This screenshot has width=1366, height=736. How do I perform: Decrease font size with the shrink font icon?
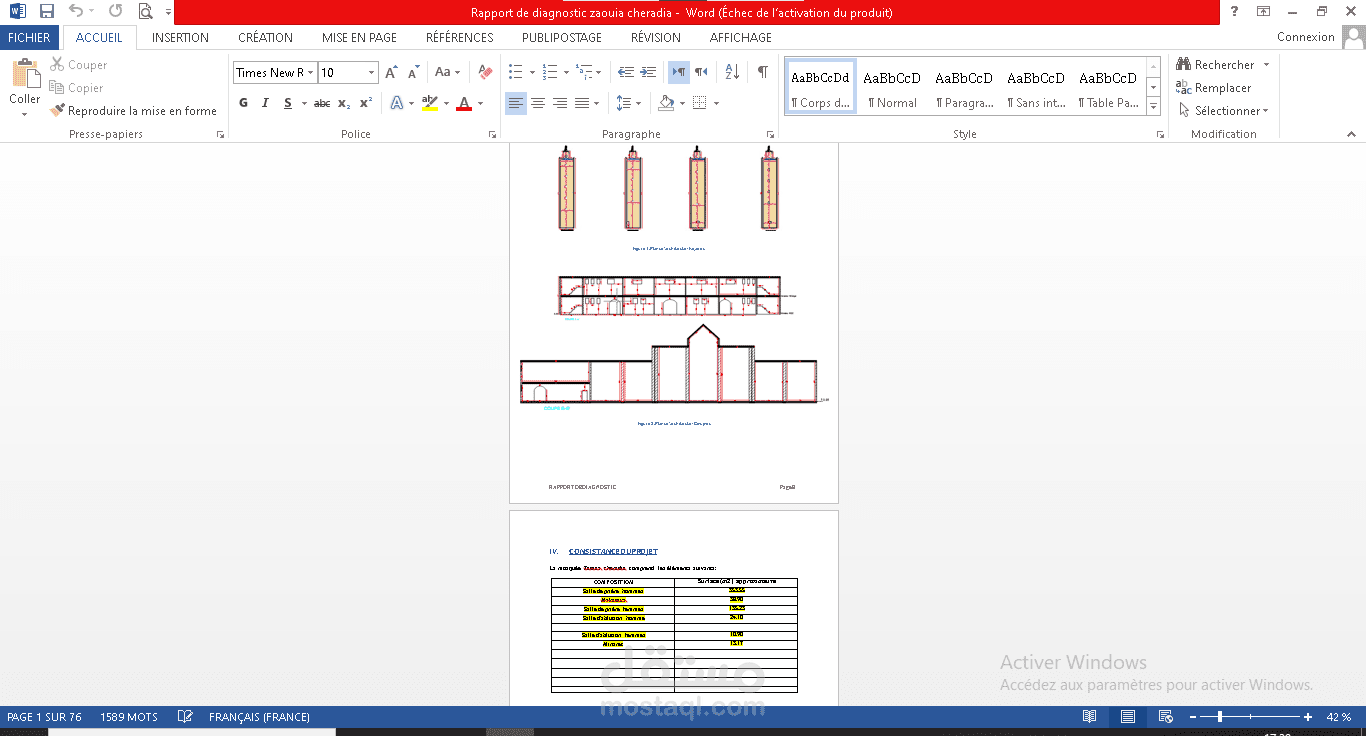[x=414, y=73]
